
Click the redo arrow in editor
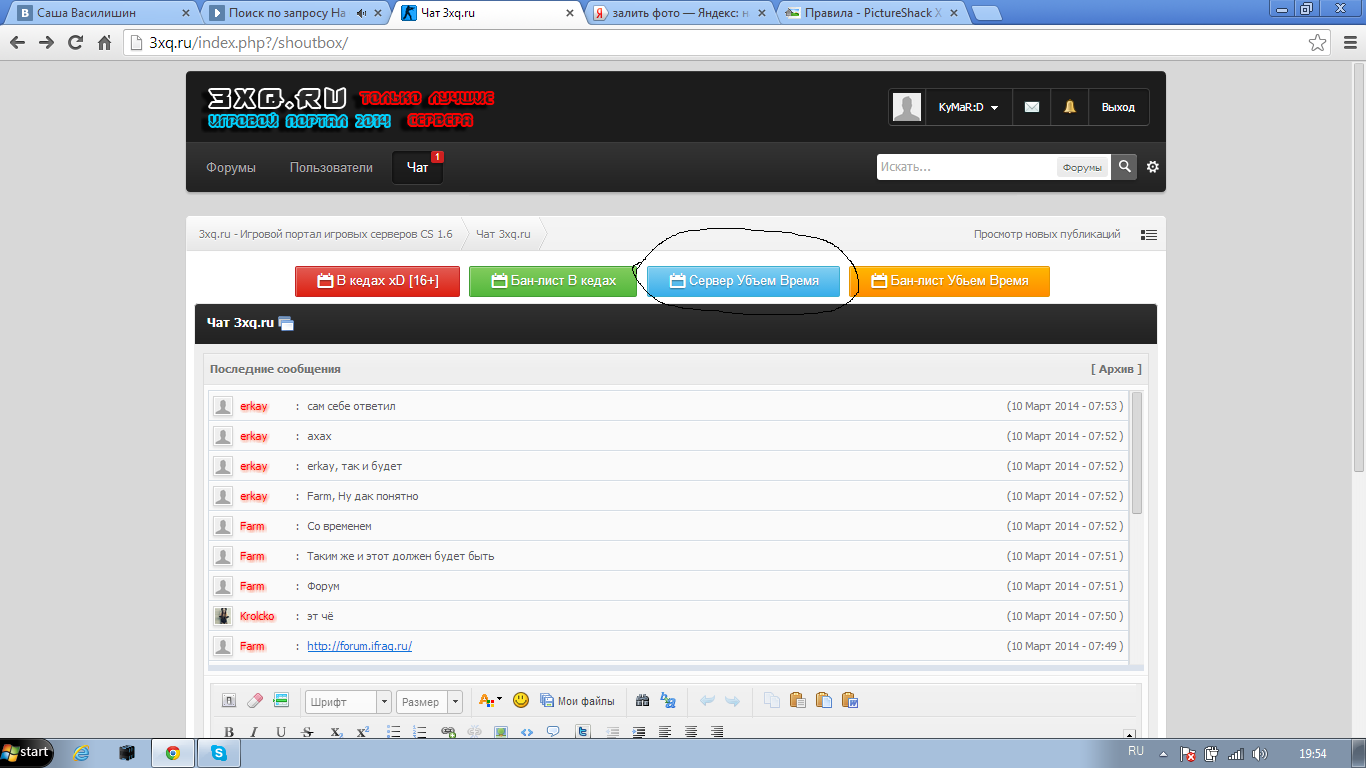click(732, 701)
